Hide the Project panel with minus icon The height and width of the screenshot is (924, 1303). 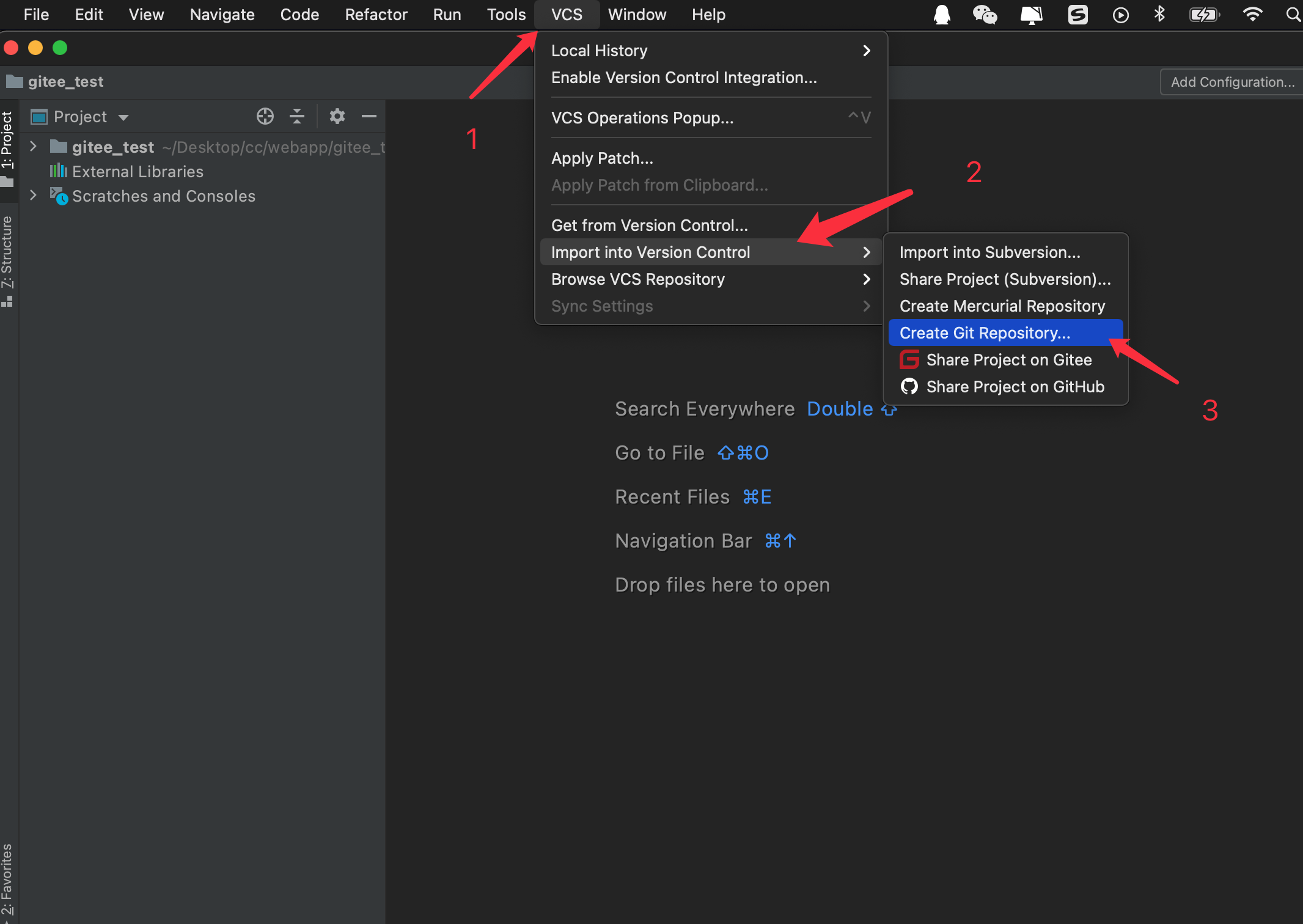click(369, 116)
